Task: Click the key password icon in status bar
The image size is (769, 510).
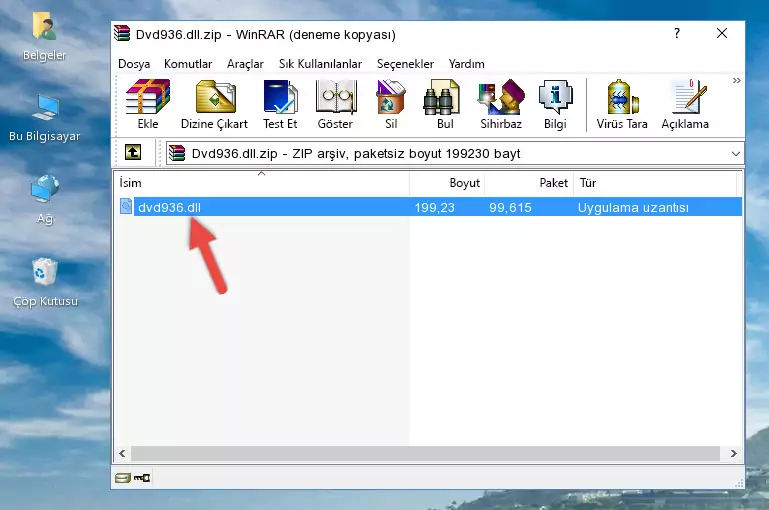Action: pos(142,478)
